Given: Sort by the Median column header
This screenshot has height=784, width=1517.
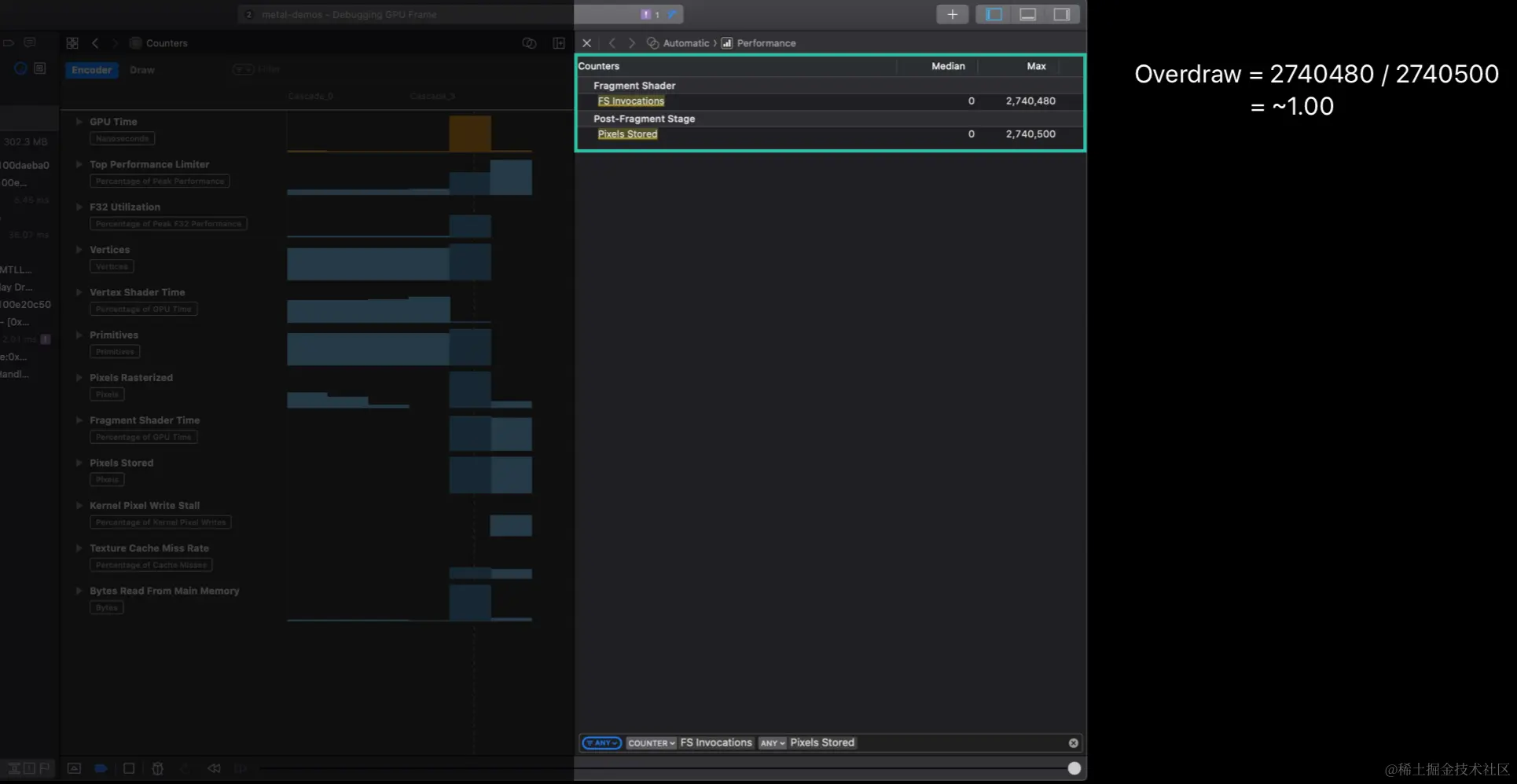Looking at the screenshot, I should tap(948, 66).
